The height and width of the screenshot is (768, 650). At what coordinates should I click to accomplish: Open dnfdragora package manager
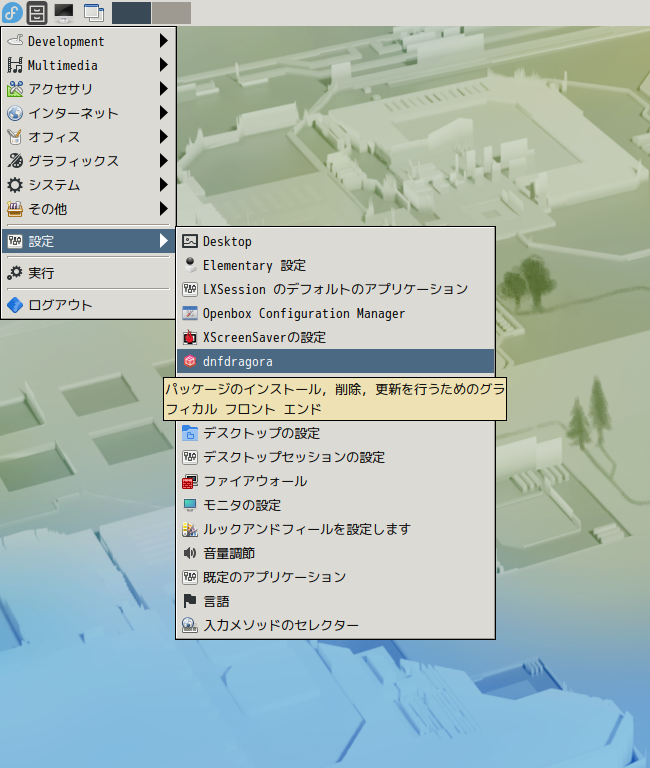point(336,361)
